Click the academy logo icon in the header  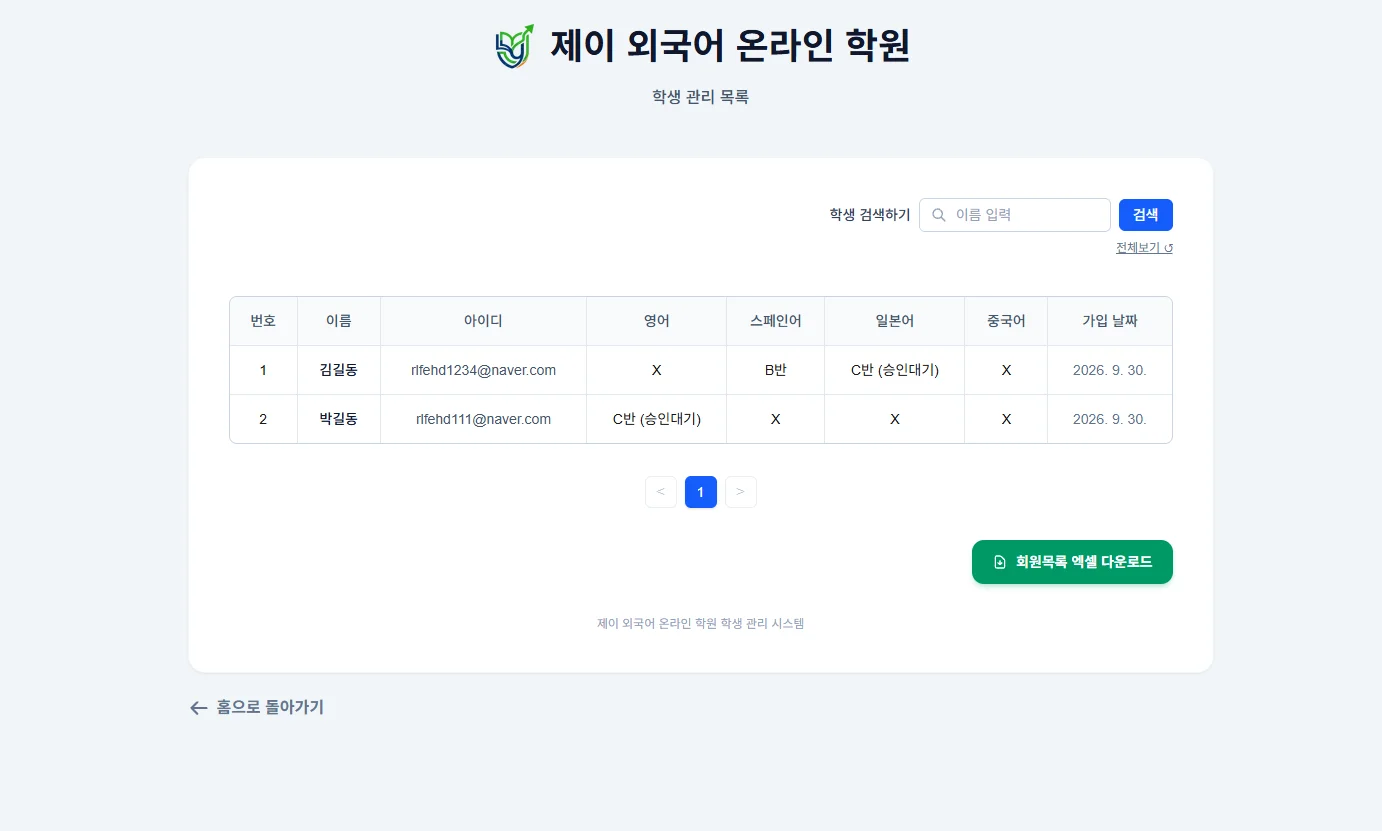(515, 46)
